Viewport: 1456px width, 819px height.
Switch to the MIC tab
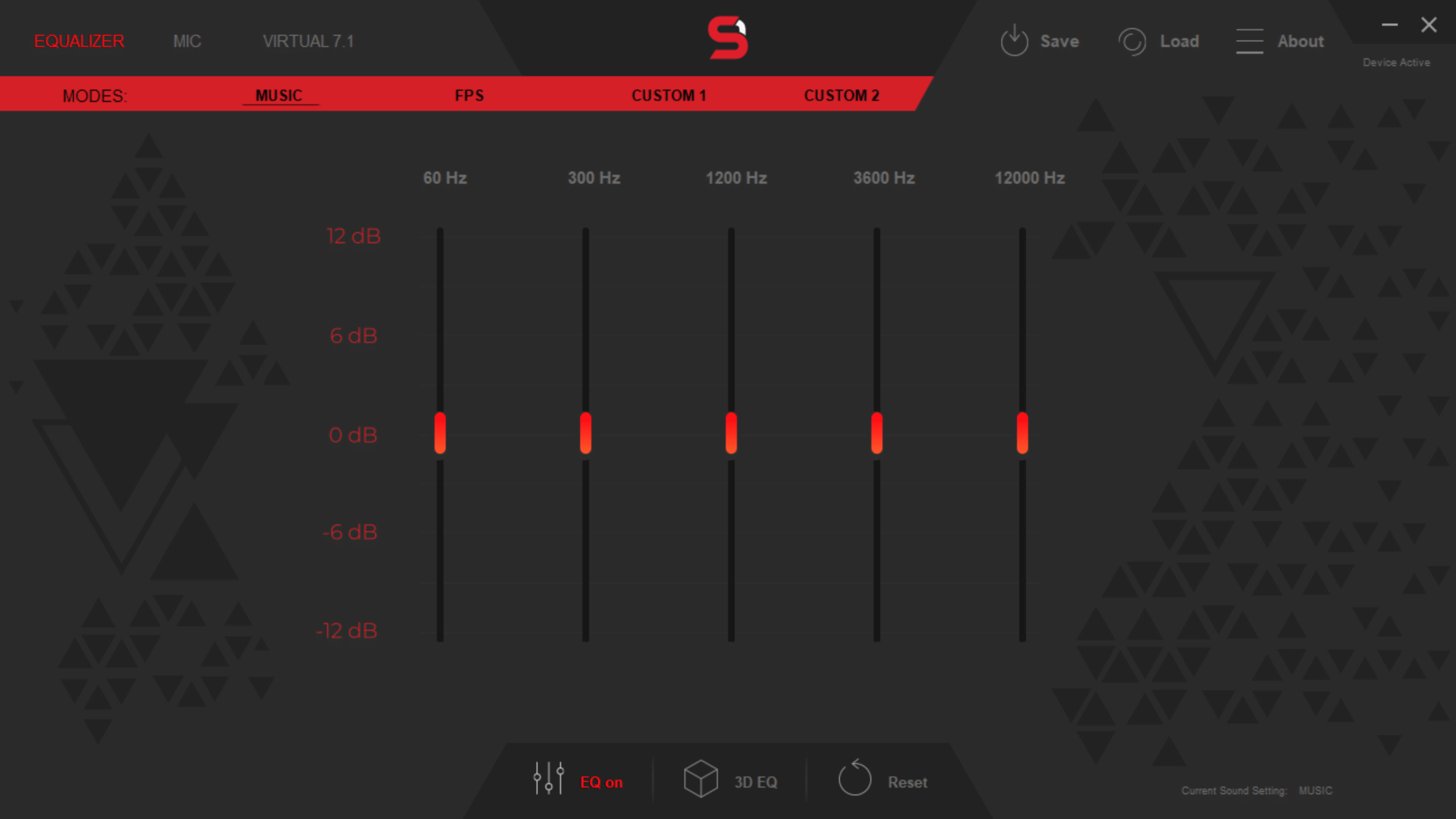coord(186,41)
